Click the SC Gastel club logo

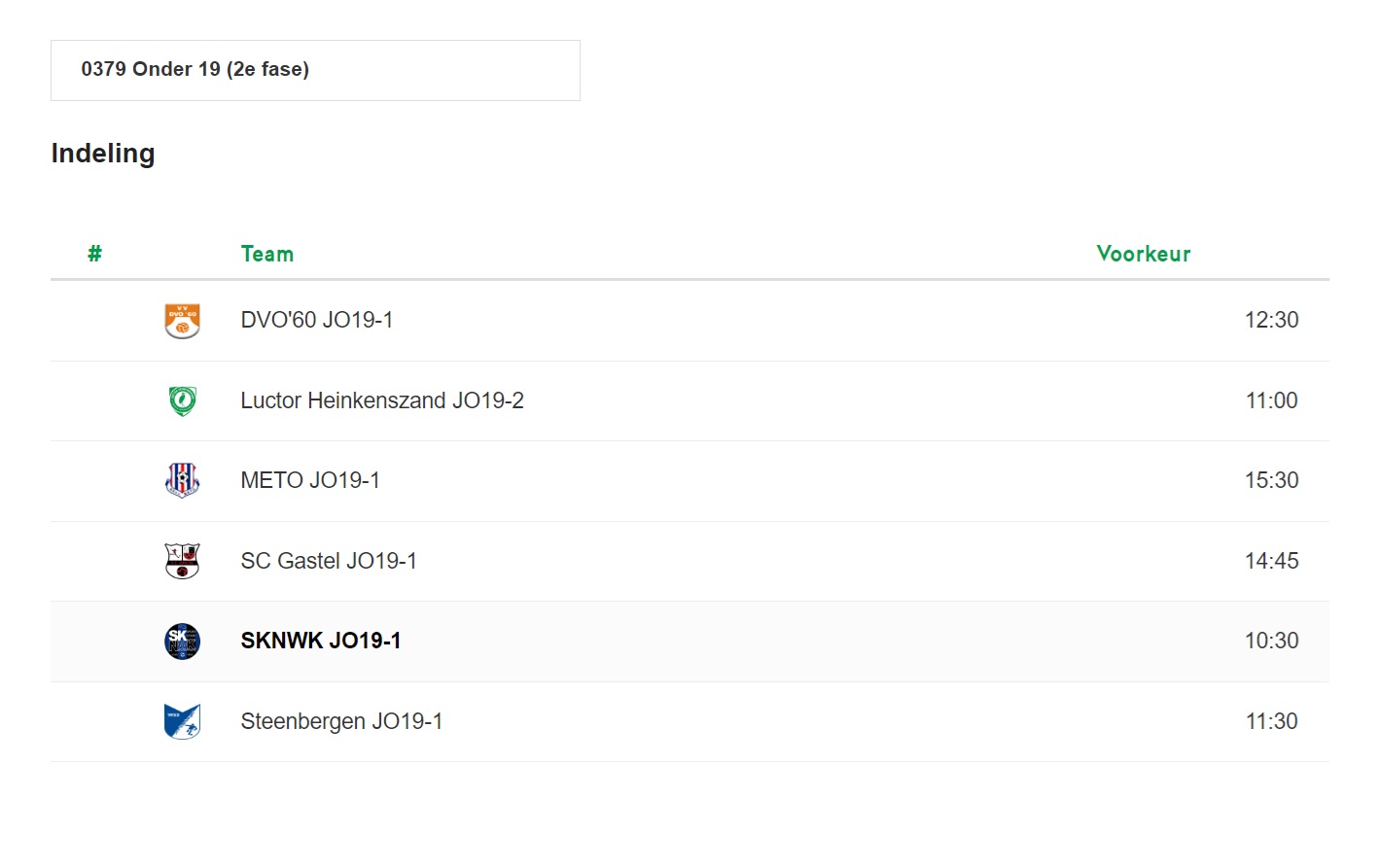pos(182,561)
